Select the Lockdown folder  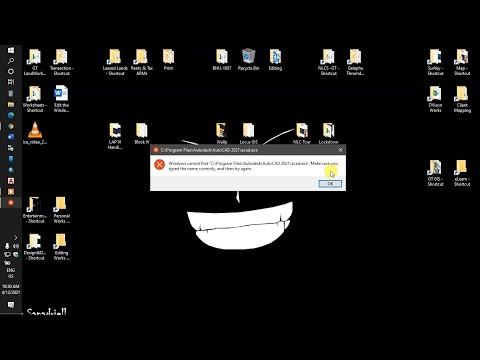(x=328, y=133)
